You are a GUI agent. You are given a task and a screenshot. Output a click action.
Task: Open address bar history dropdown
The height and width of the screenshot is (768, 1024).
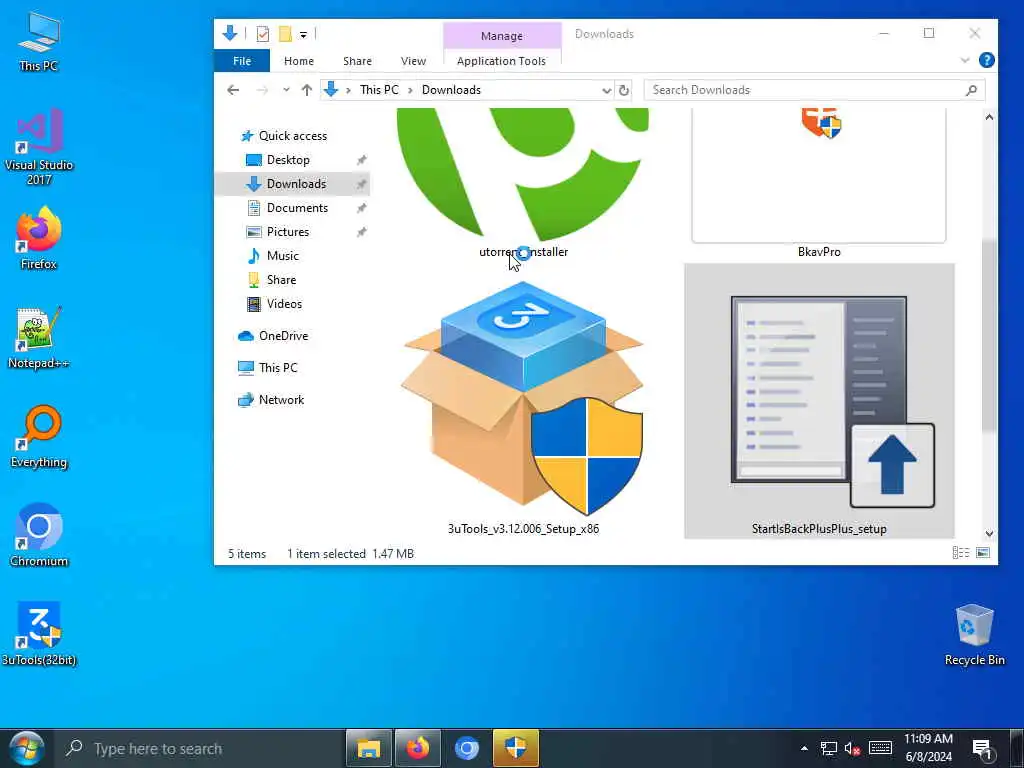(607, 90)
